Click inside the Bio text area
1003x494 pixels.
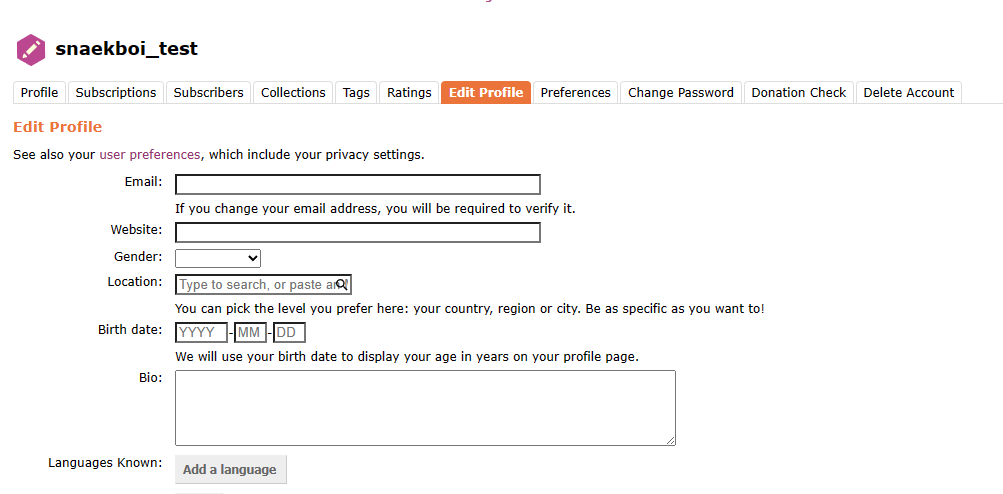[425, 408]
